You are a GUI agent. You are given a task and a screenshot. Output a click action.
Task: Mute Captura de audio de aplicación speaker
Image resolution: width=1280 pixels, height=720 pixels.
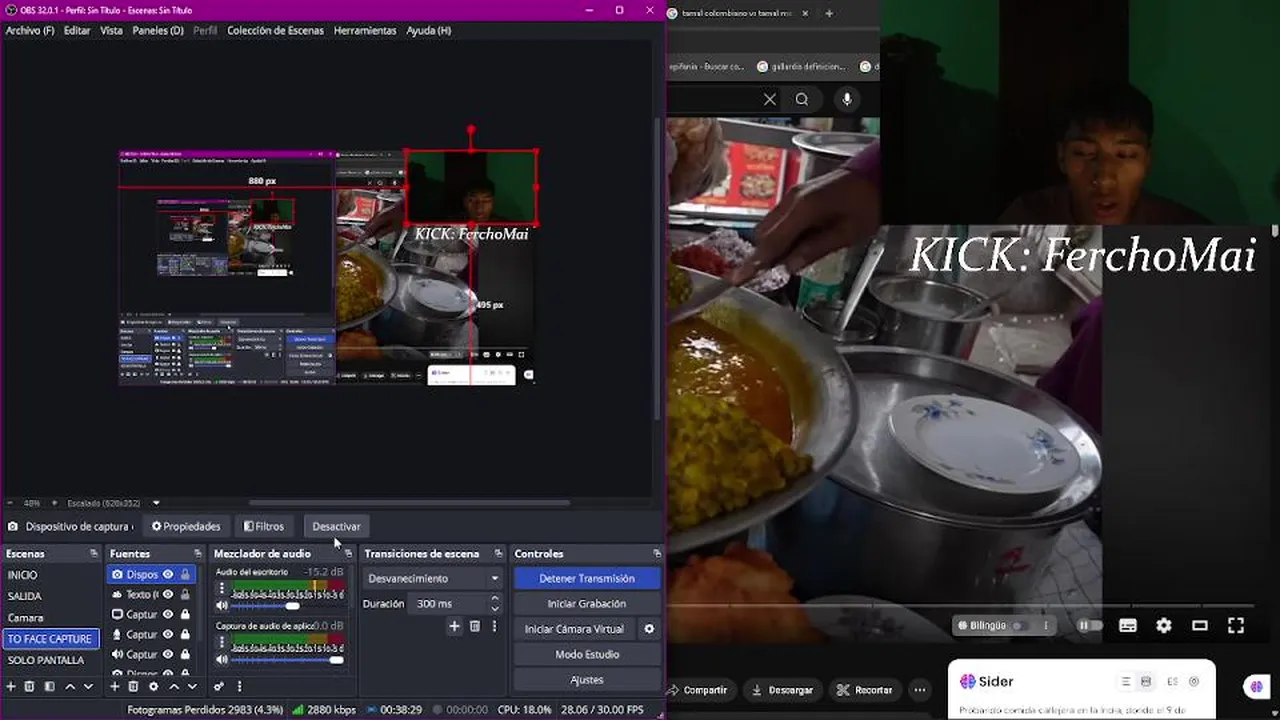(x=222, y=660)
